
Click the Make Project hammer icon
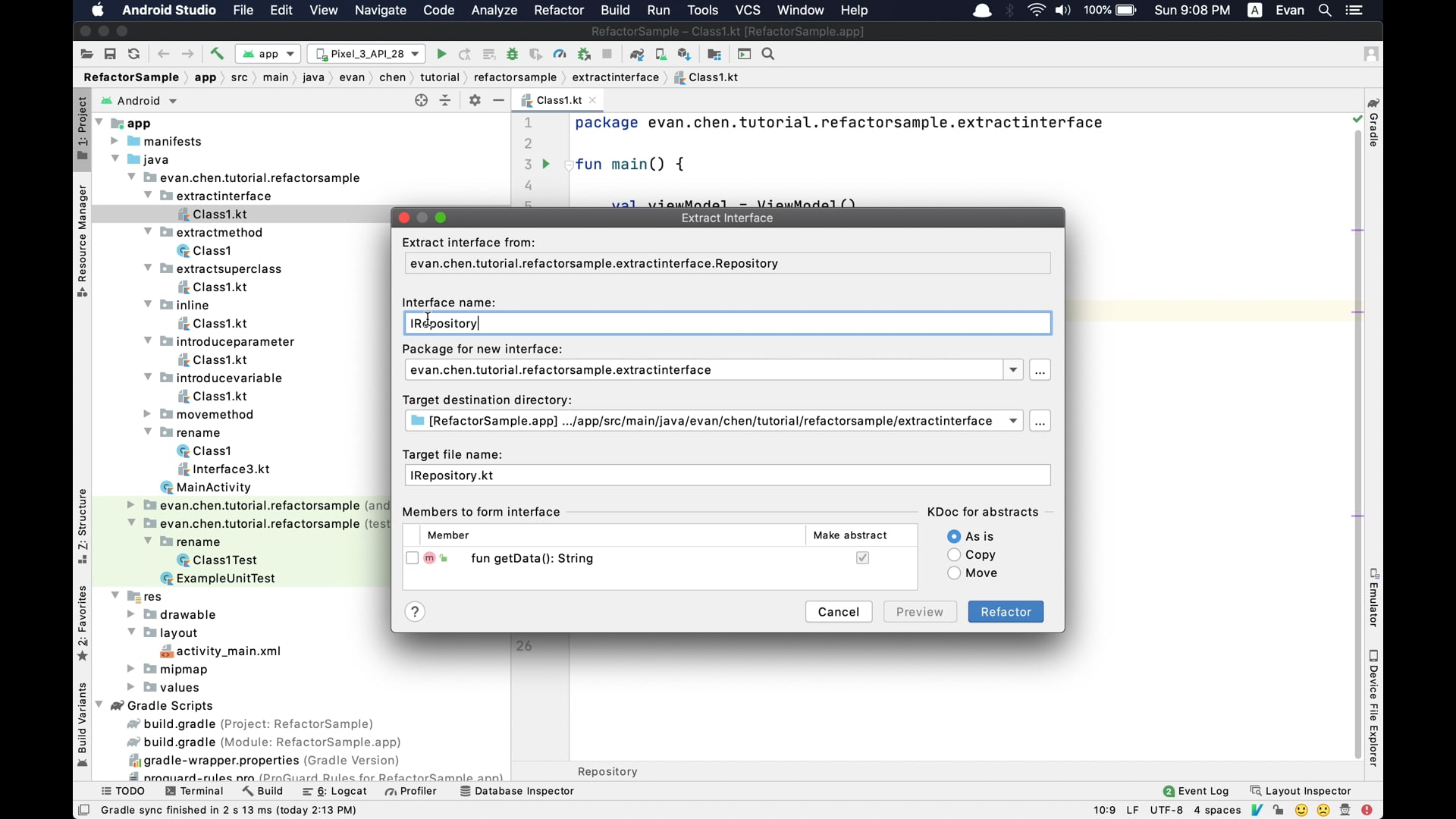217,54
